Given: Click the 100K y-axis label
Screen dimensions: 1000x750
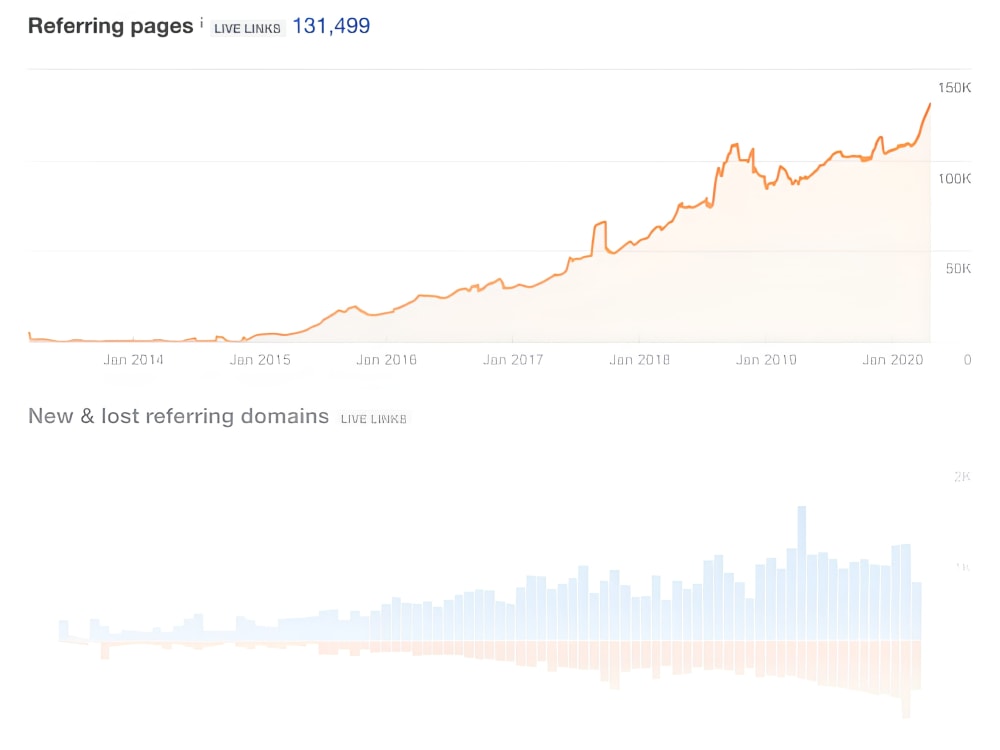Looking at the screenshot, I should [x=954, y=179].
